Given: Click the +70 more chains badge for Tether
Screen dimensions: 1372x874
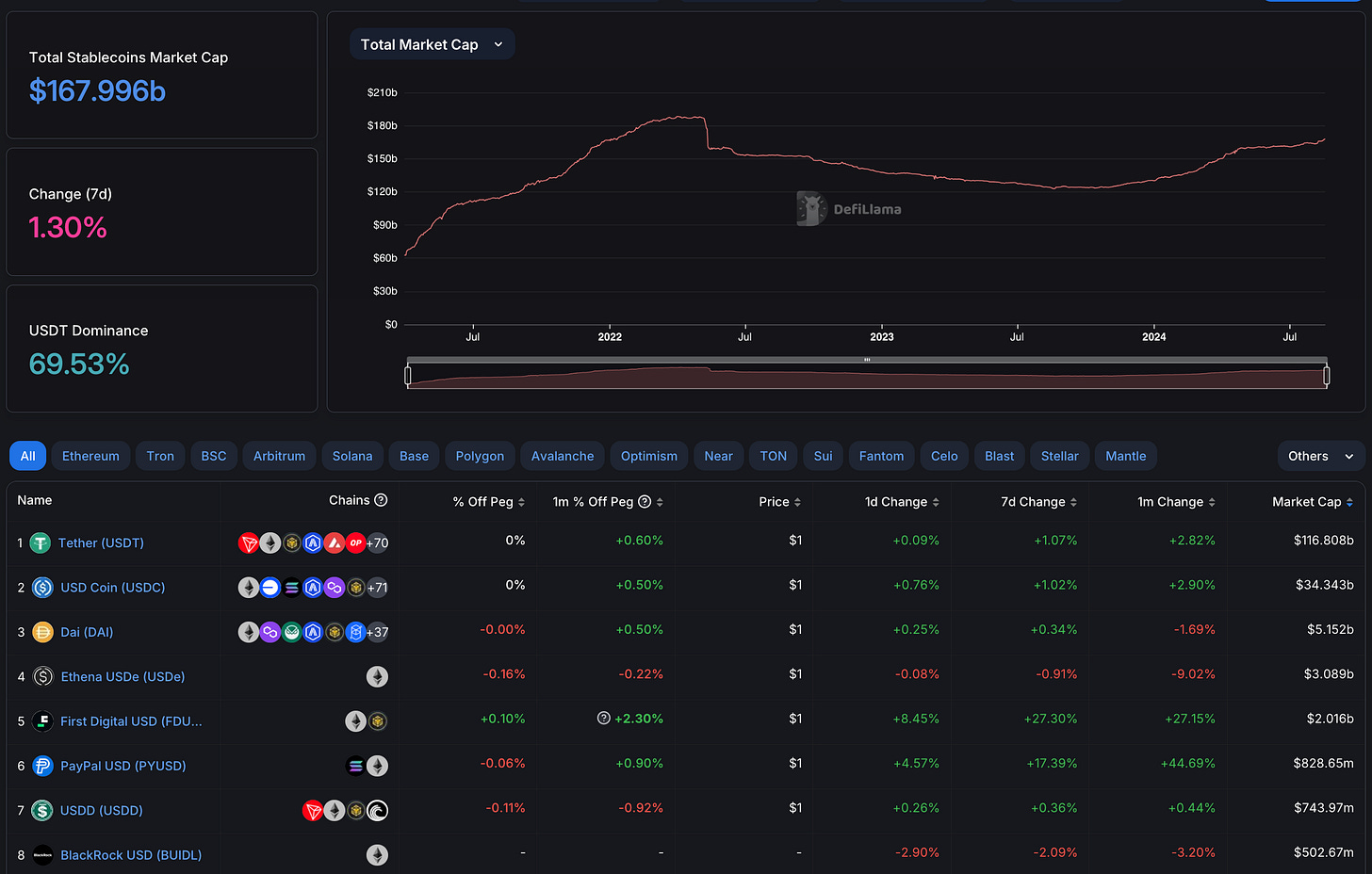Looking at the screenshot, I should coord(377,543).
